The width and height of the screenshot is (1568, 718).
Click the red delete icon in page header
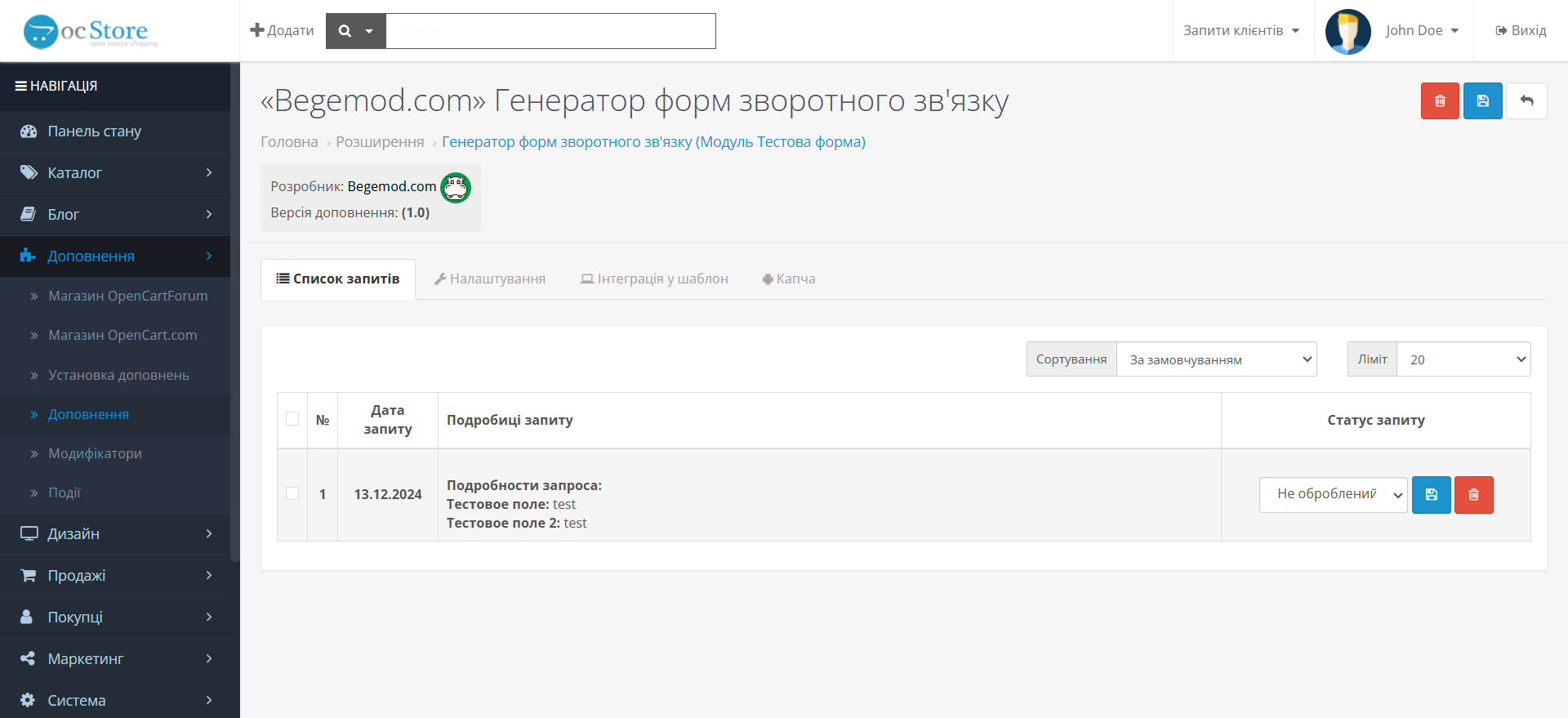(x=1440, y=101)
